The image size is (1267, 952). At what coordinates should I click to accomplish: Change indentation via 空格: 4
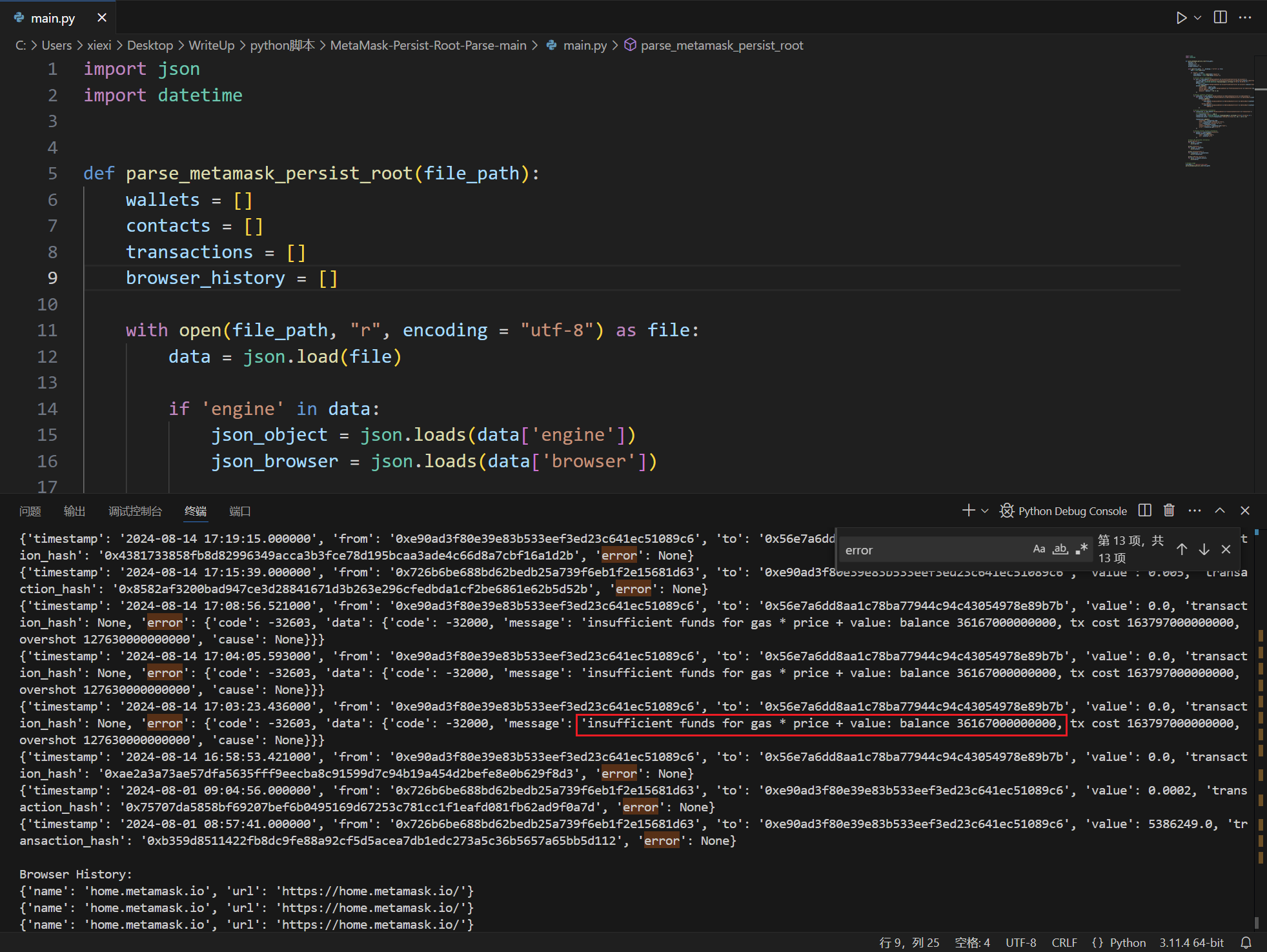click(x=973, y=942)
